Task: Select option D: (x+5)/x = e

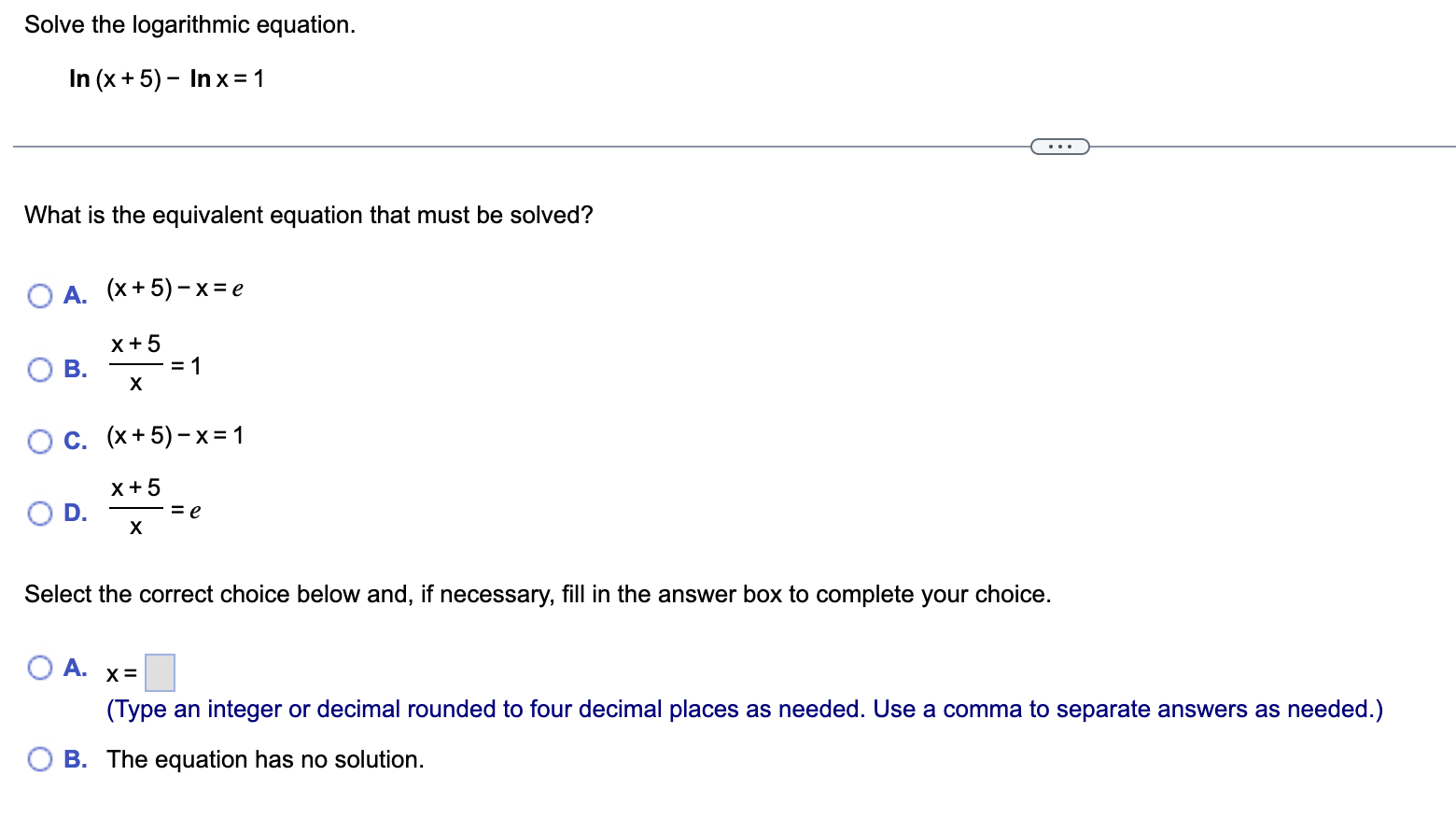Action: (x=40, y=514)
